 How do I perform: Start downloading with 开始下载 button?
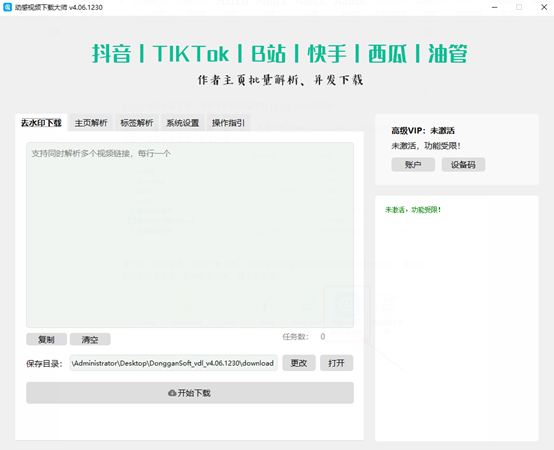pyautogui.click(x=190, y=393)
